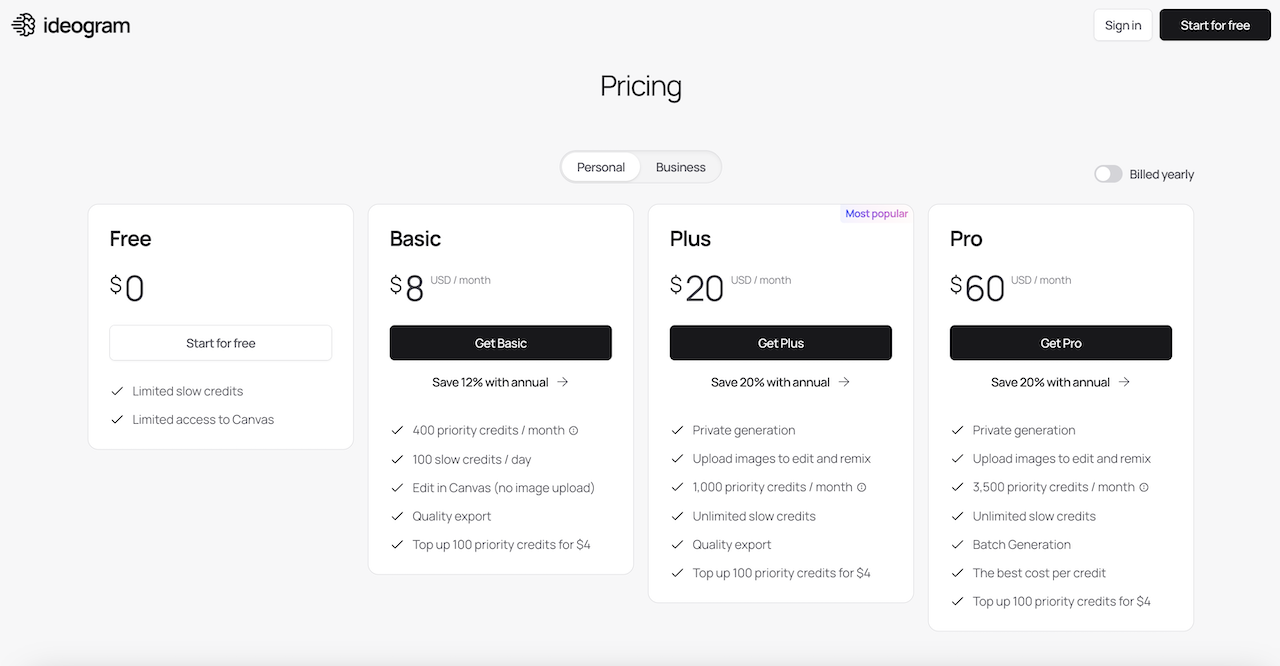Toggle the Billed yearly switch
This screenshot has height=666, width=1280.
click(1108, 174)
